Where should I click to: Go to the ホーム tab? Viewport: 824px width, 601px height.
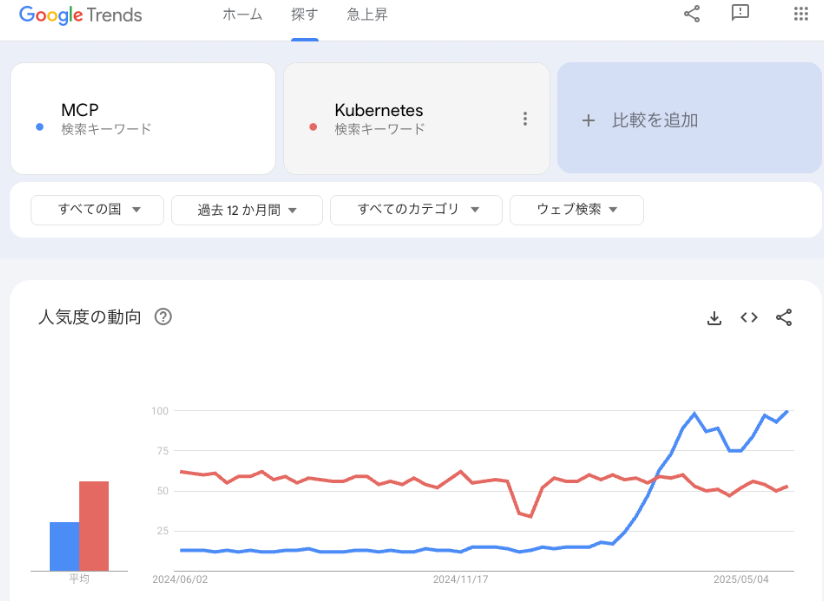(x=242, y=14)
